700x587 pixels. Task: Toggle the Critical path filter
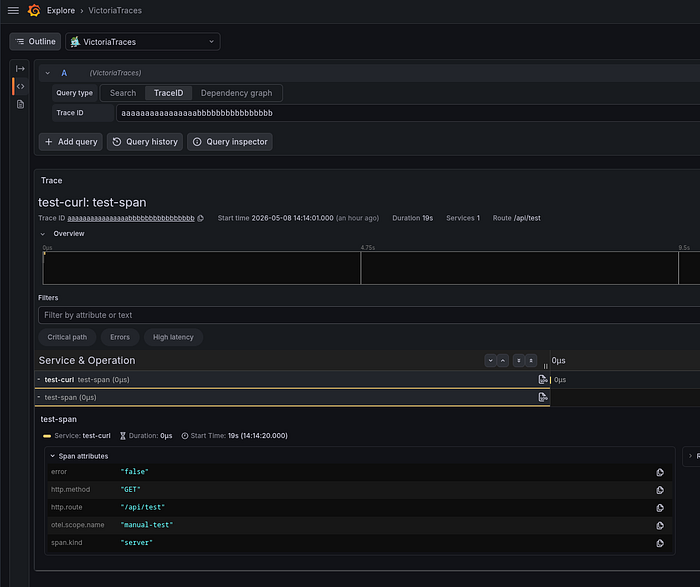point(67,337)
